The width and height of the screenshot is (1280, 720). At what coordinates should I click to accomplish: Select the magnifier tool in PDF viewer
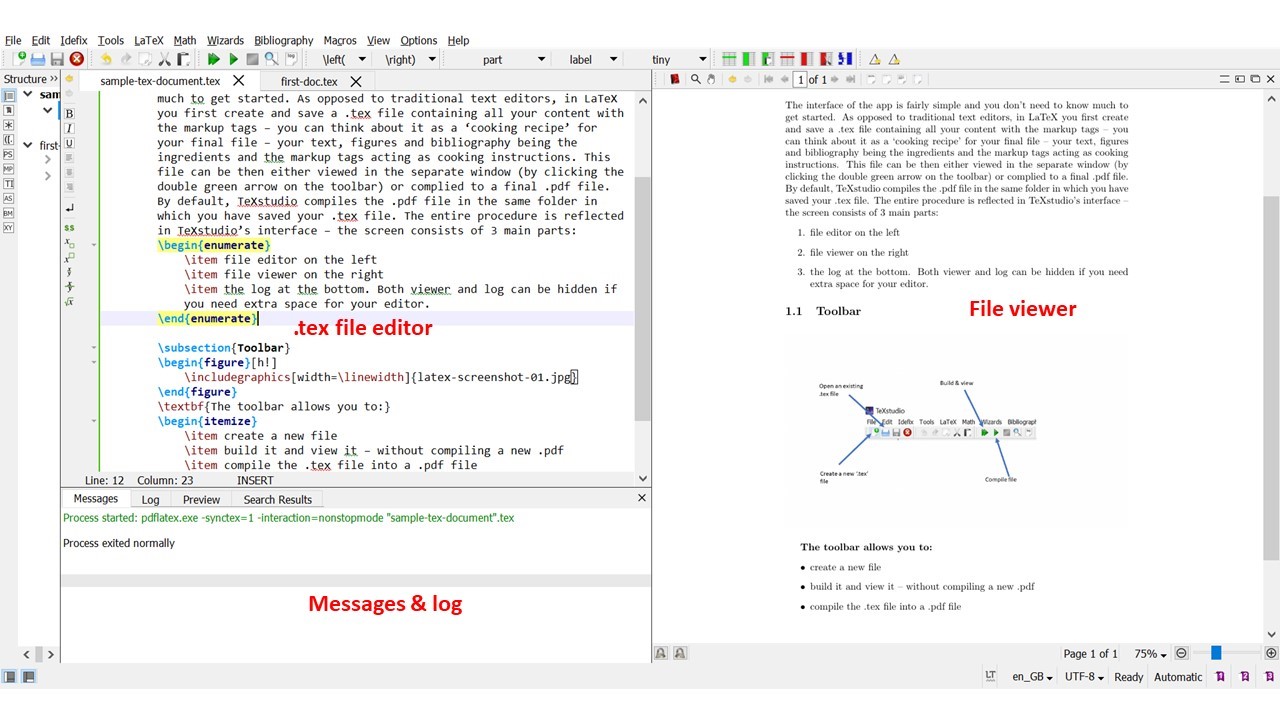point(696,79)
